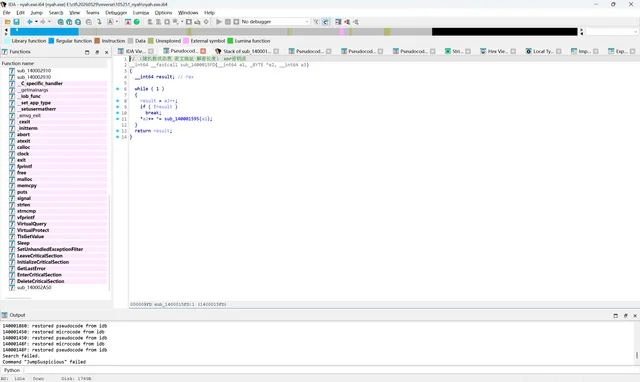Open the Search menu
Image resolution: width=640 pixels, height=382 pixels.
[56, 13]
